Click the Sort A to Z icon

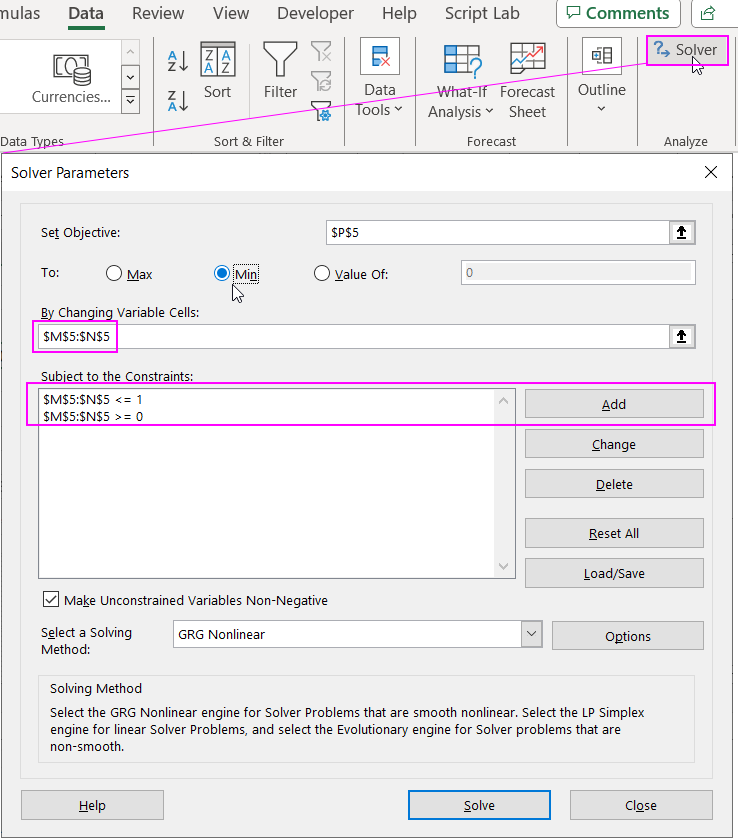(178, 61)
